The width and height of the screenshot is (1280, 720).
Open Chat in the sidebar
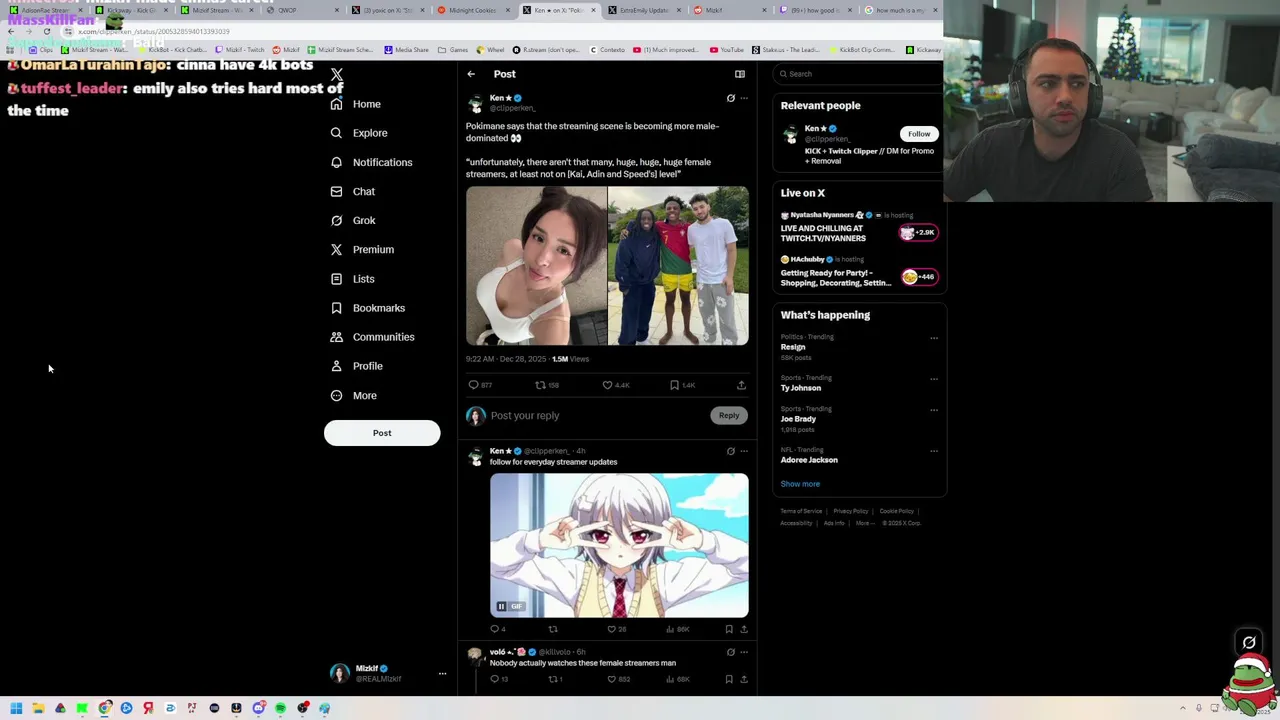click(352, 191)
